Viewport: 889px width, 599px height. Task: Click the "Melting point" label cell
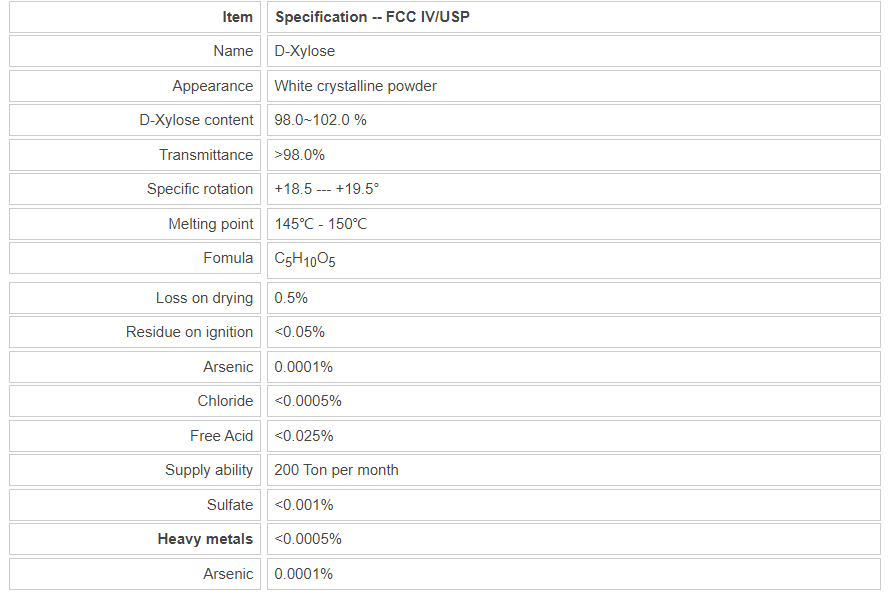point(210,224)
